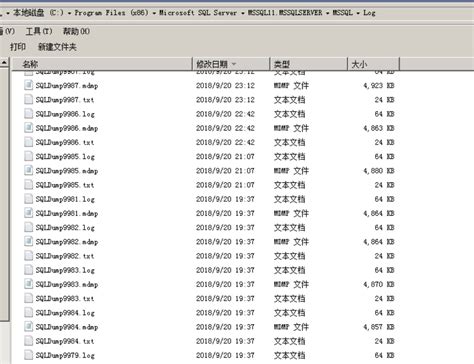Click the date 2018/9/20 22:42 of SQLDump9986.log
Viewport: 474px width, 364px height.
225,114
